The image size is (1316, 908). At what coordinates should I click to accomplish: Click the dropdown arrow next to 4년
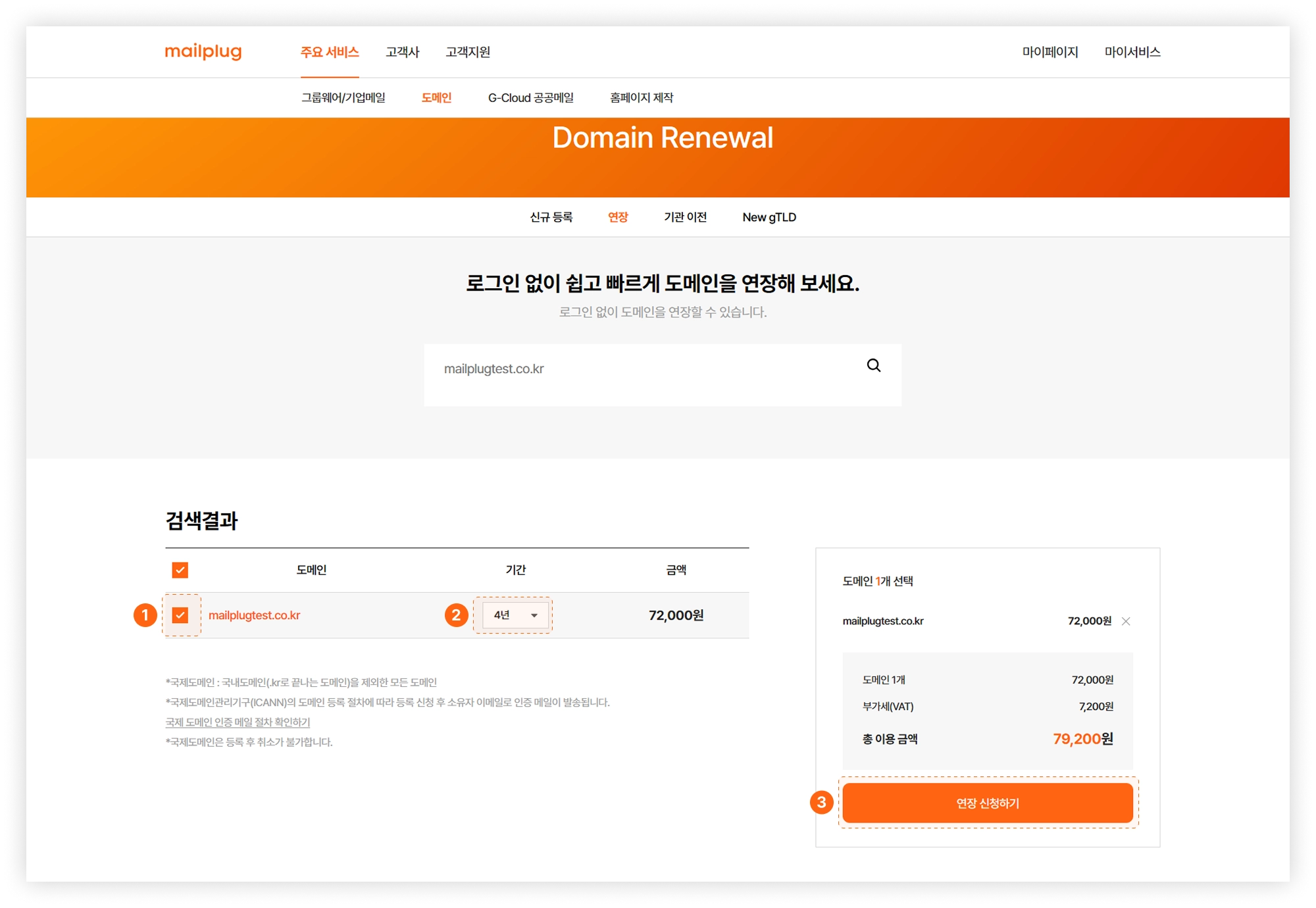coord(534,616)
